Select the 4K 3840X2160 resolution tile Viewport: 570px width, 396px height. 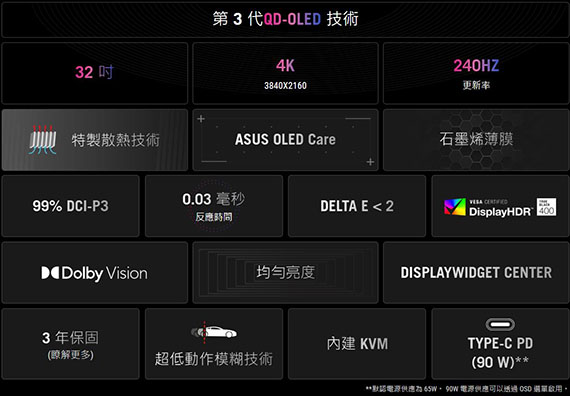point(285,73)
